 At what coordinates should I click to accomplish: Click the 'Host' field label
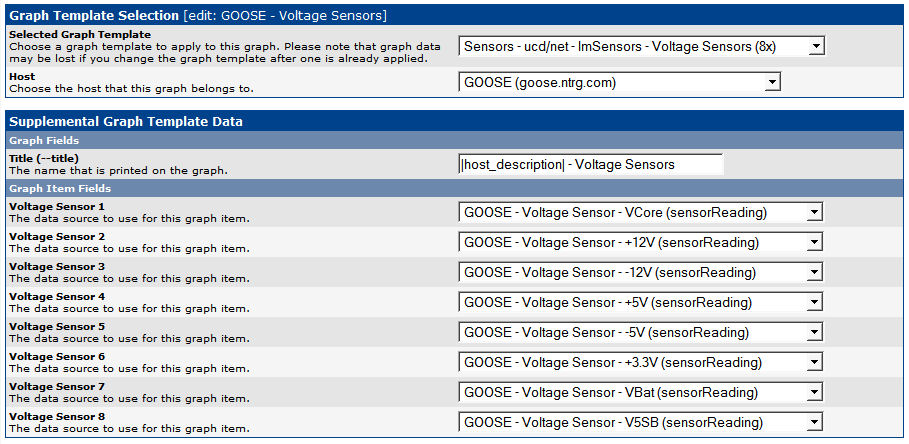[20, 76]
